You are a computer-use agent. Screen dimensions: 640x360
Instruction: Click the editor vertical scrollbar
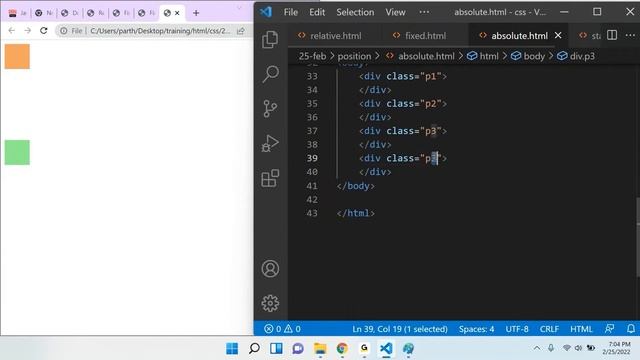pyautogui.click(x=638, y=237)
